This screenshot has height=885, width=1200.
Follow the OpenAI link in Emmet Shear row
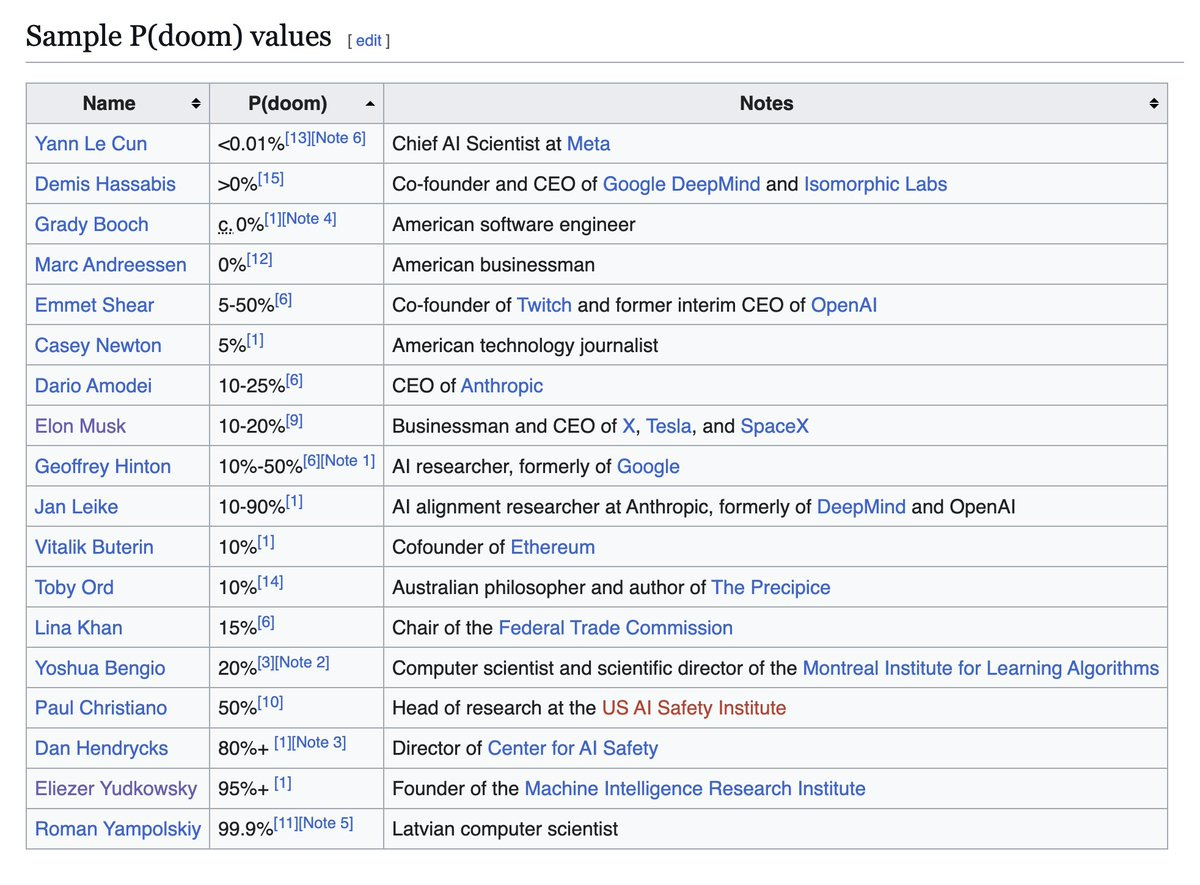click(844, 305)
